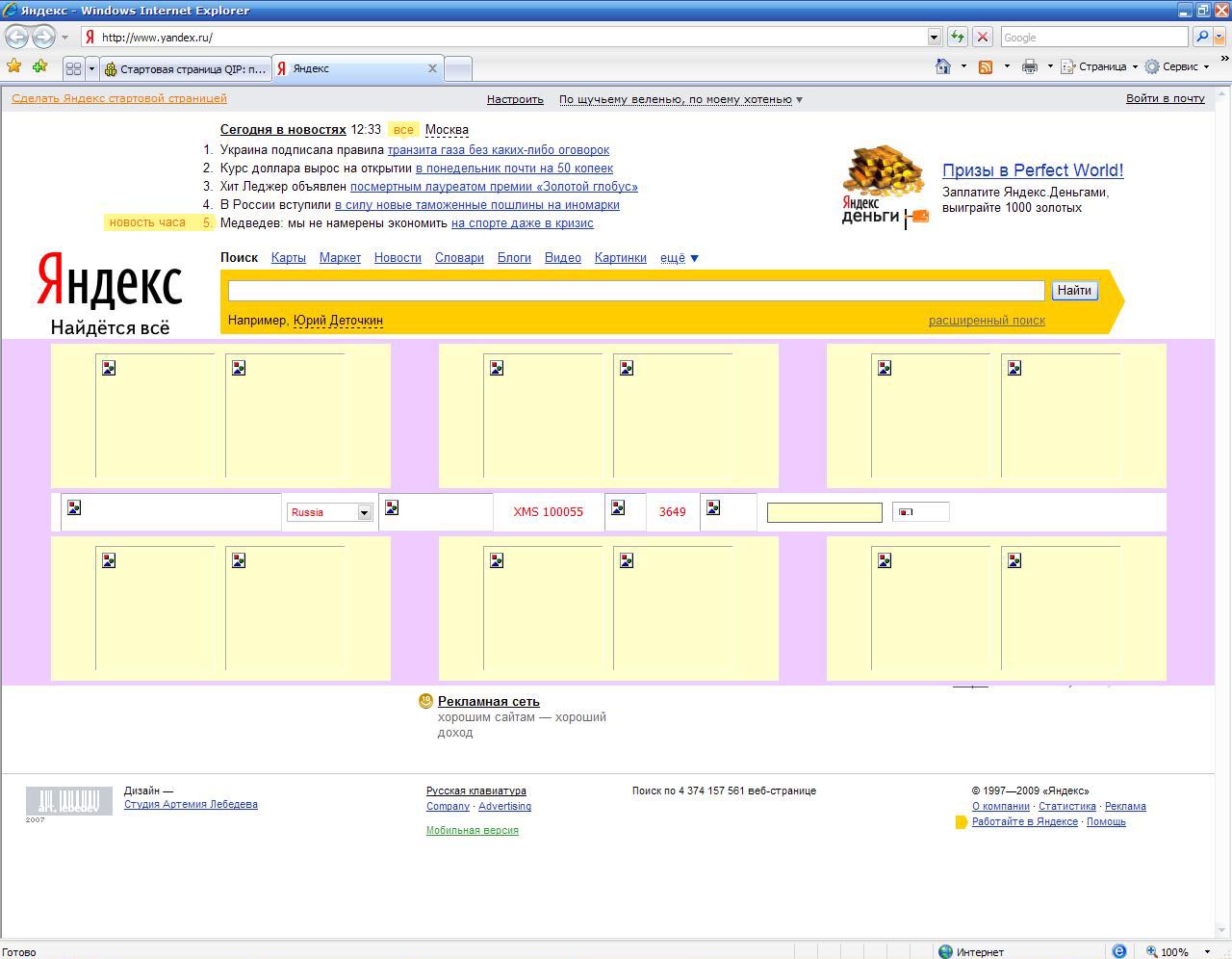
Task: Open Мобильная версия link
Action: (473, 830)
